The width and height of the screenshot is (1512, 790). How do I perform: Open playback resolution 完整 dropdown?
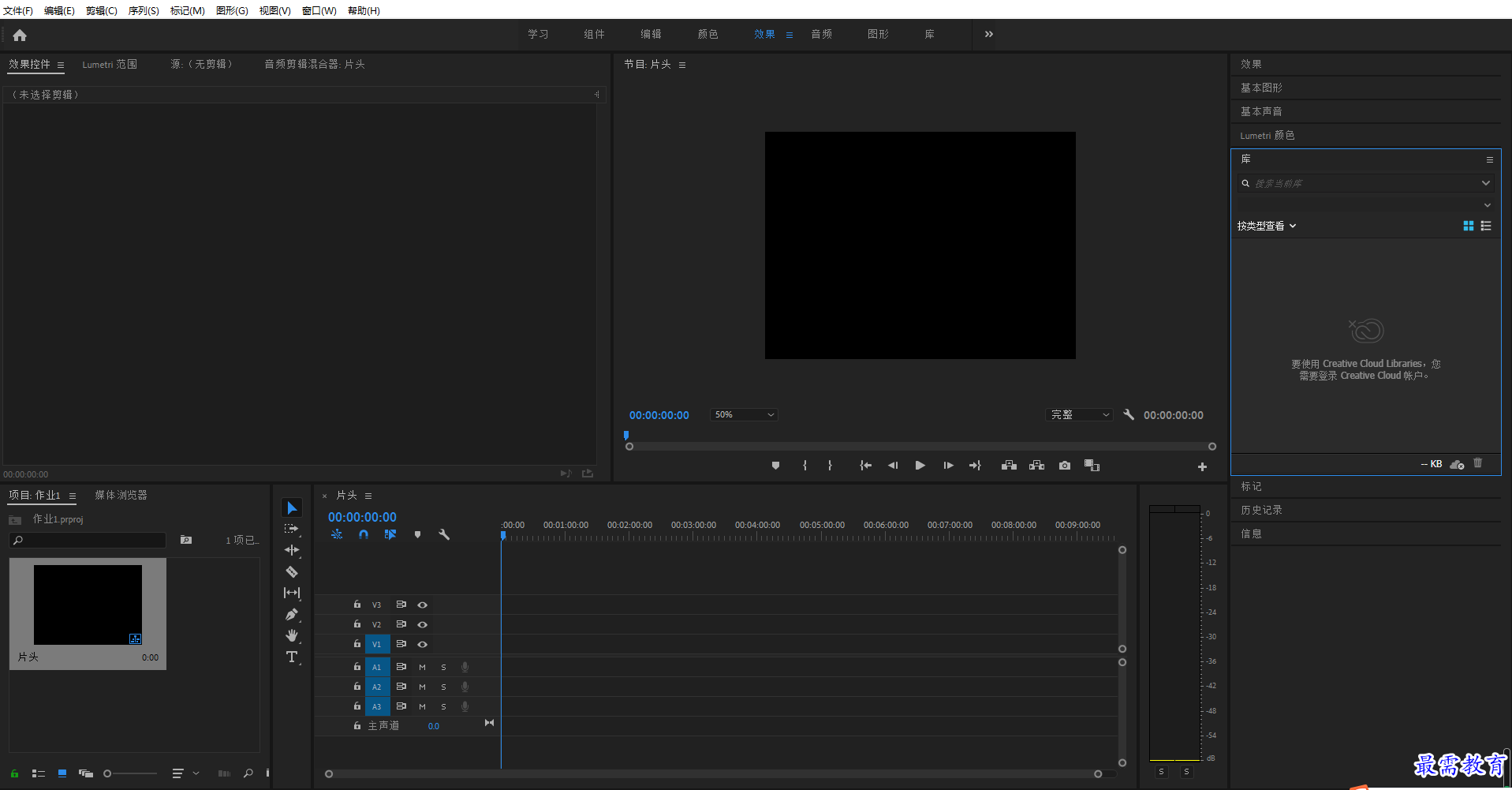point(1080,414)
